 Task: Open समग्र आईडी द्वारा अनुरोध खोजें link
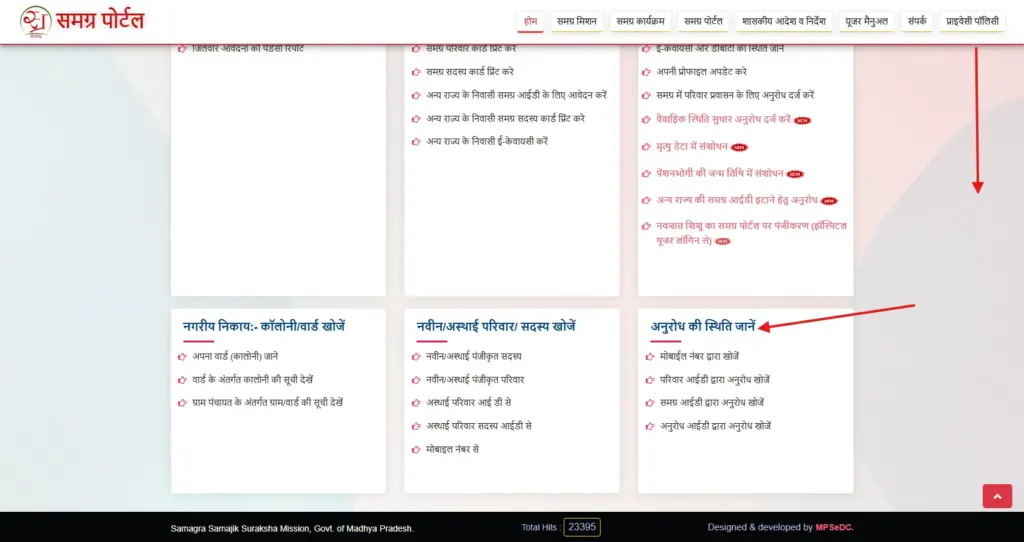pyautogui.click(x=712, y=402)
